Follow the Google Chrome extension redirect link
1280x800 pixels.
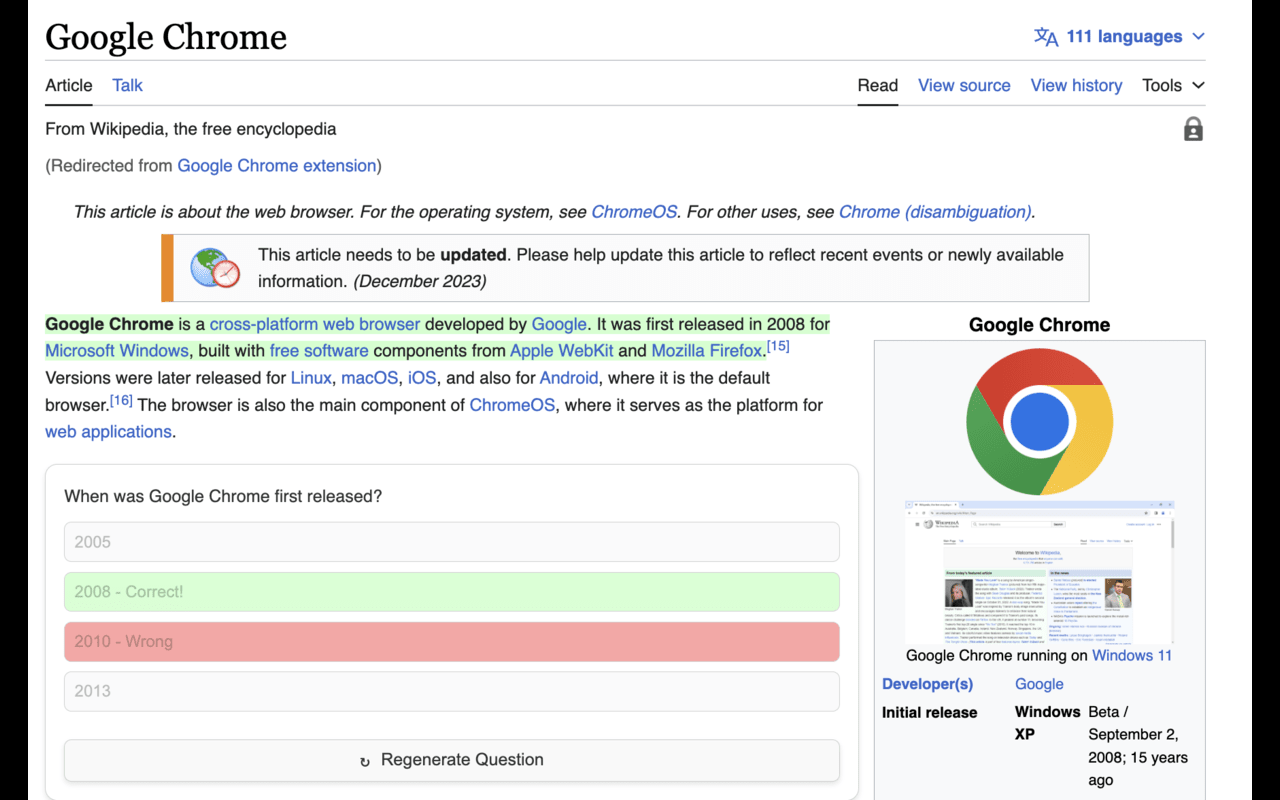pyautogui.click(x=277, y=166)
